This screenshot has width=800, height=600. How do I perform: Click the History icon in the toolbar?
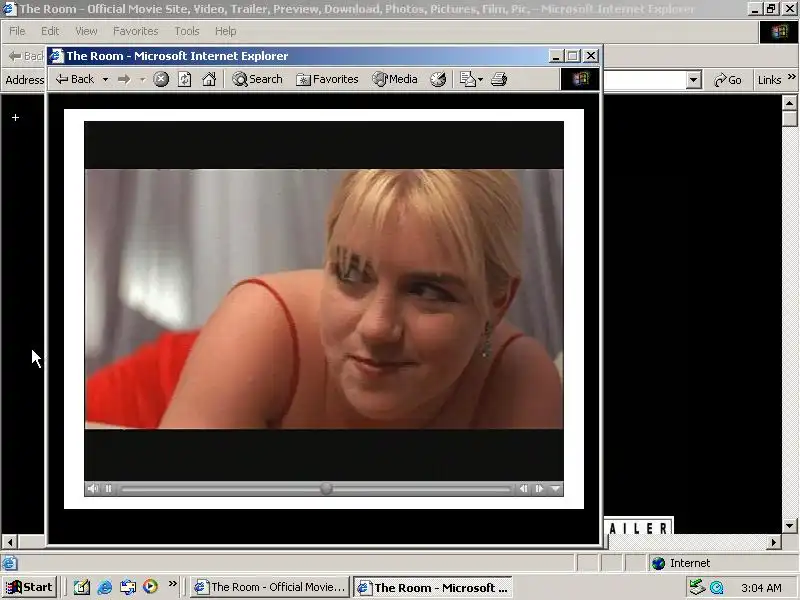(x=438, y=79)
